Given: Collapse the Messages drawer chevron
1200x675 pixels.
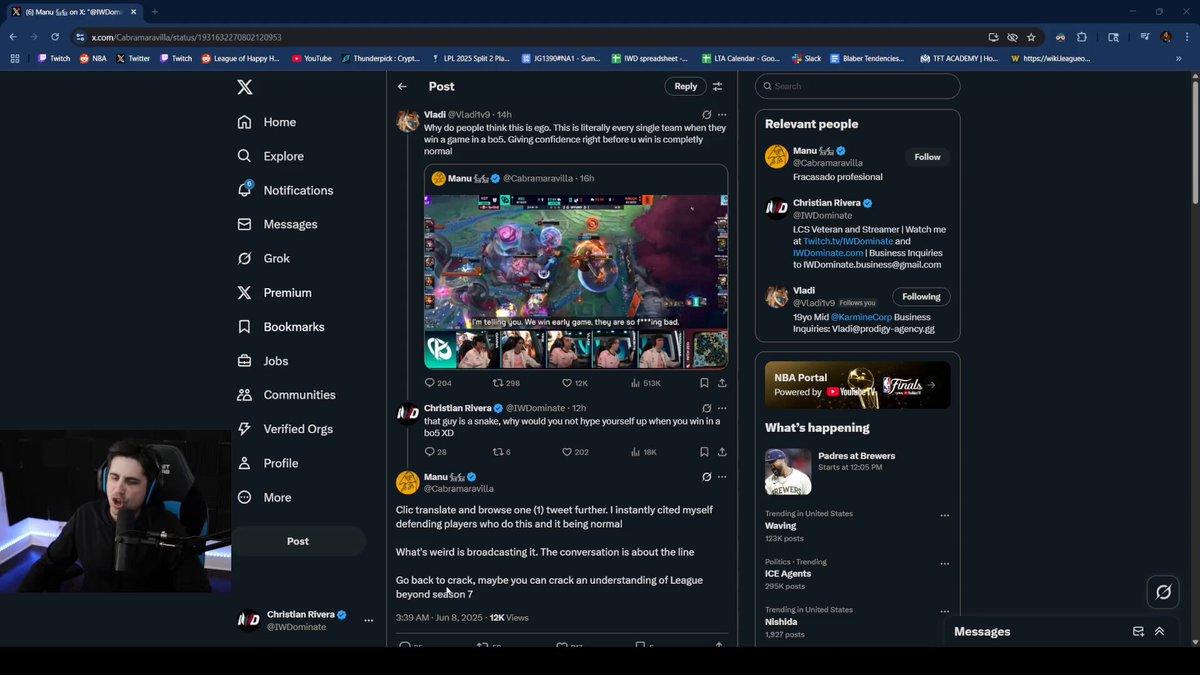Looking at the screenshot, I should coord(1159,631).
